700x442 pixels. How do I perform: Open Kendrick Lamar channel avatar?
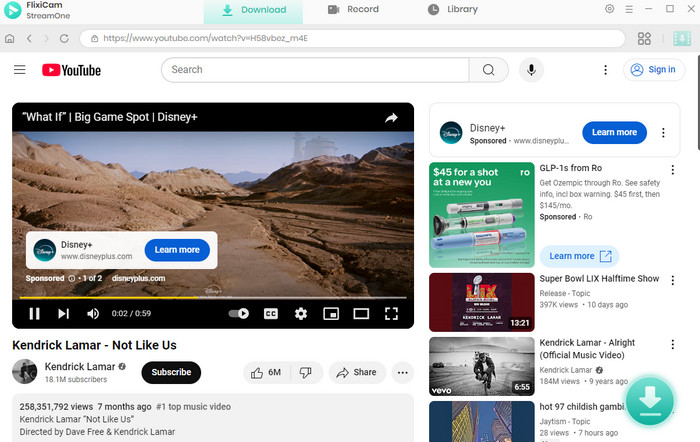click(25, 371)
